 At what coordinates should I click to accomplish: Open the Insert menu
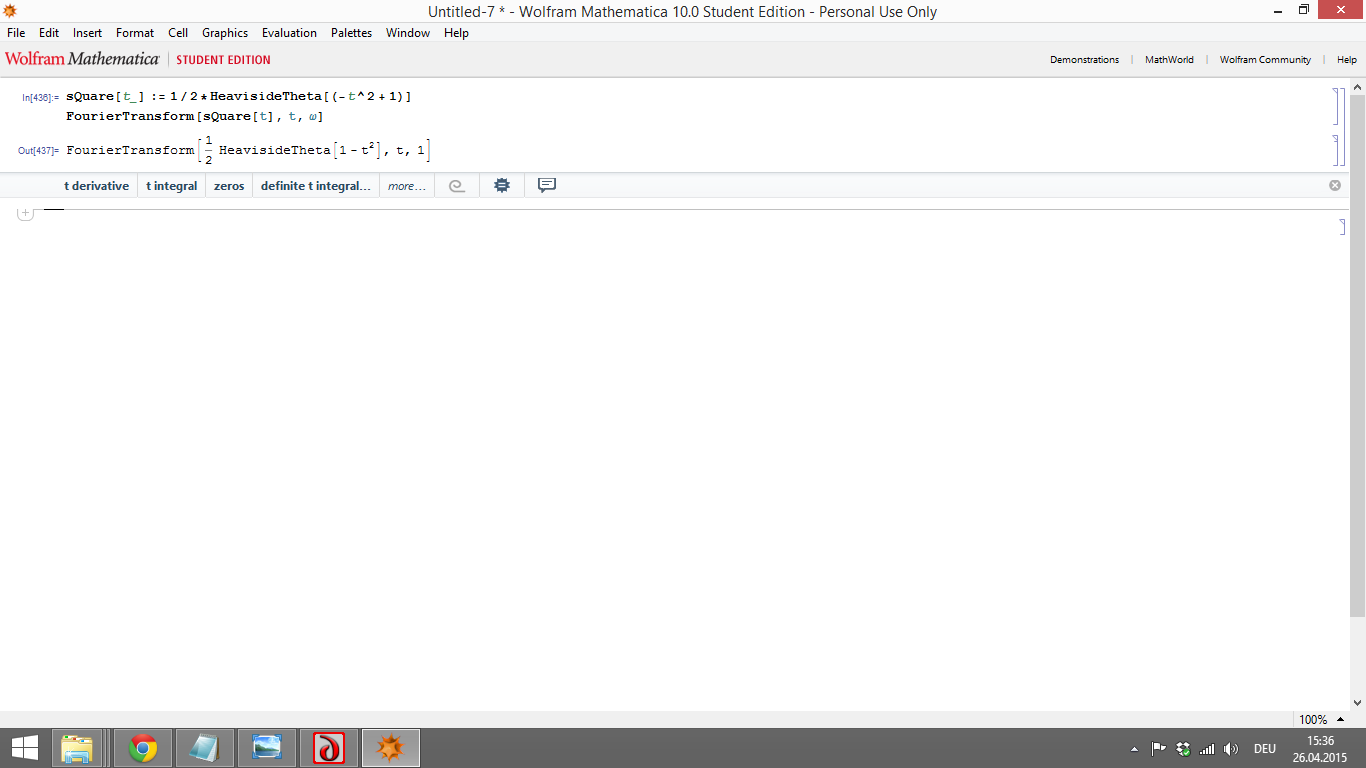coord(88,33)
